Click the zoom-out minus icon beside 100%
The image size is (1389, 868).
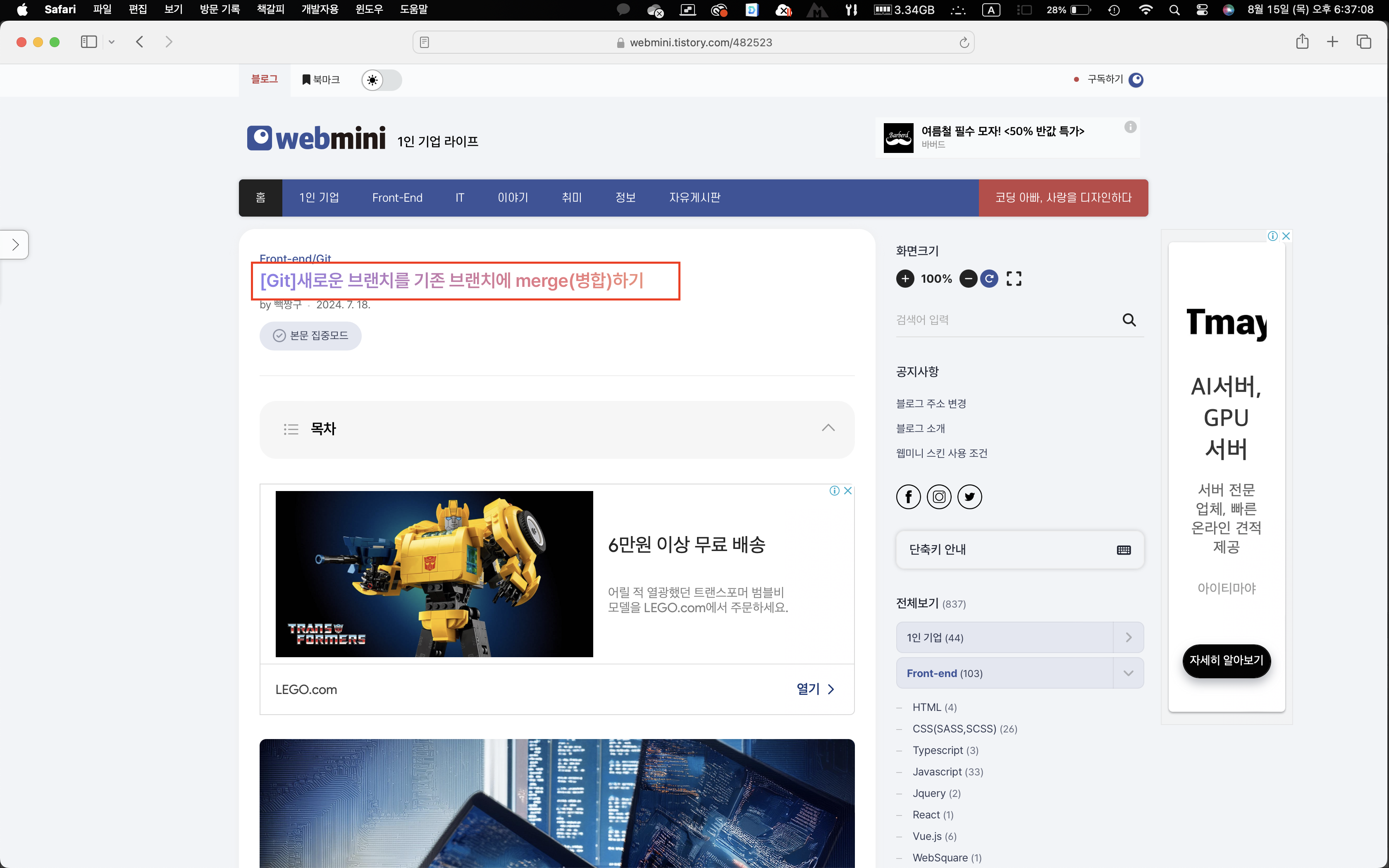[x=968, y=279]
